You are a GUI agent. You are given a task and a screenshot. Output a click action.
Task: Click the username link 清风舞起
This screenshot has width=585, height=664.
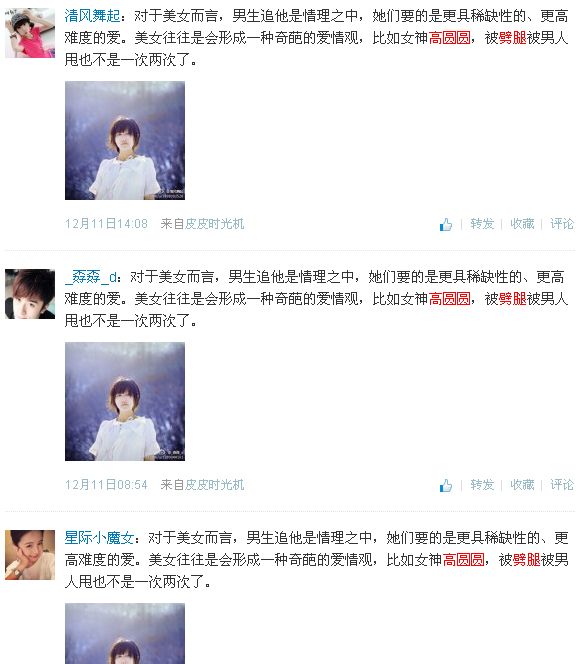[92, 16]
